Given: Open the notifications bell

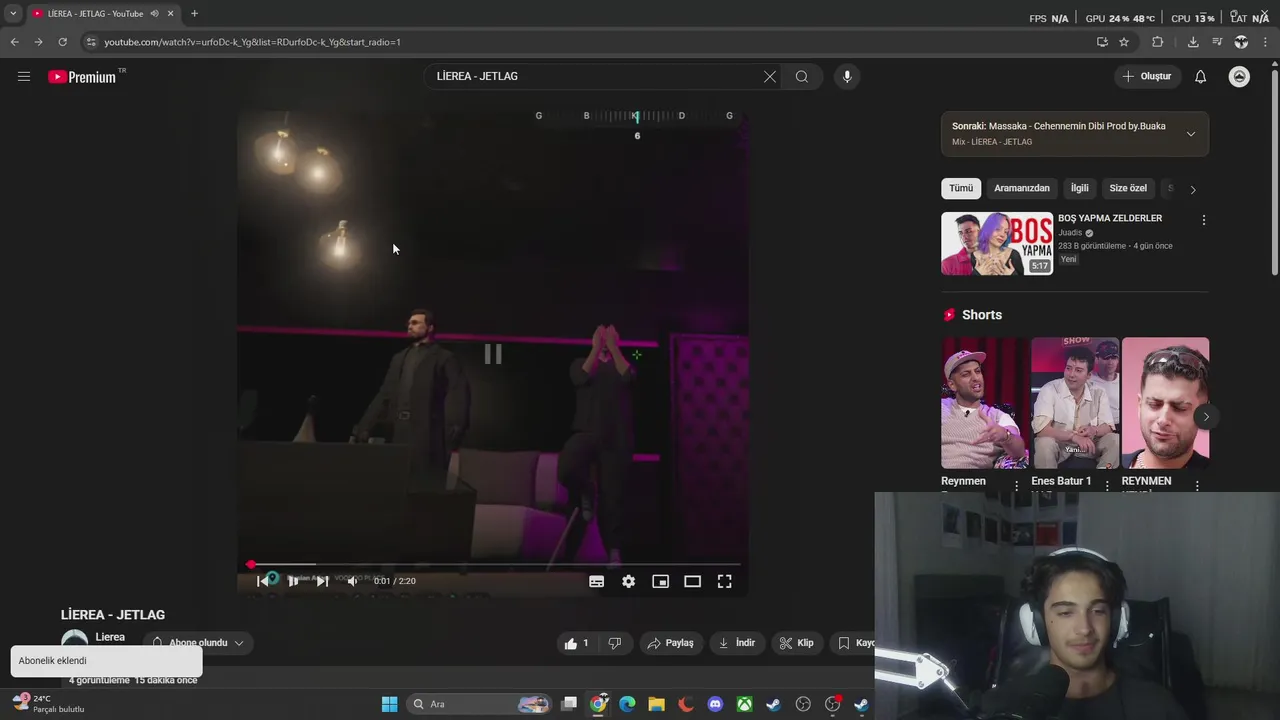Looking at the screenshot, I should (1201, 76).
